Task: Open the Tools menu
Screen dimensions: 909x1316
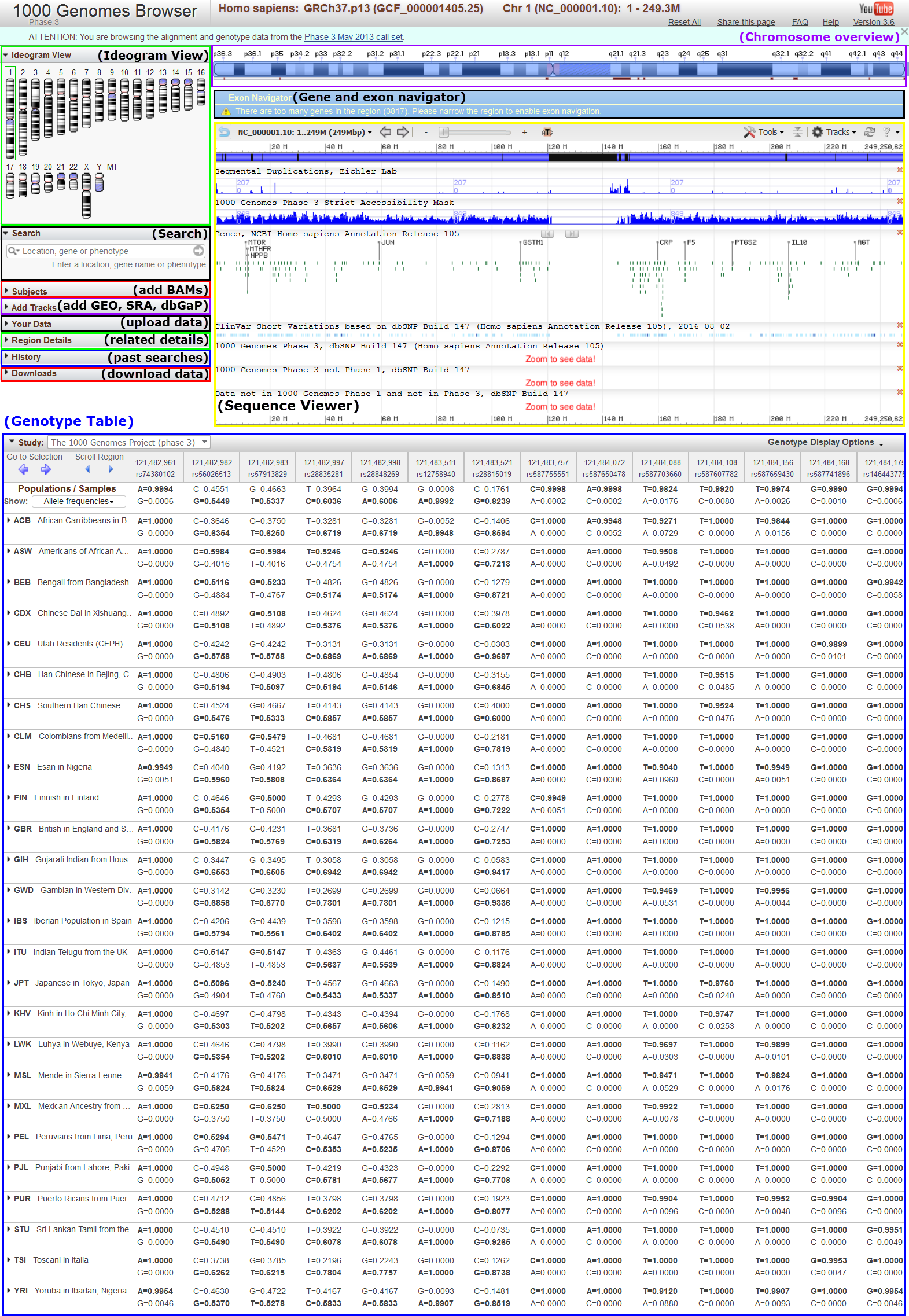Action: (764, 132)
